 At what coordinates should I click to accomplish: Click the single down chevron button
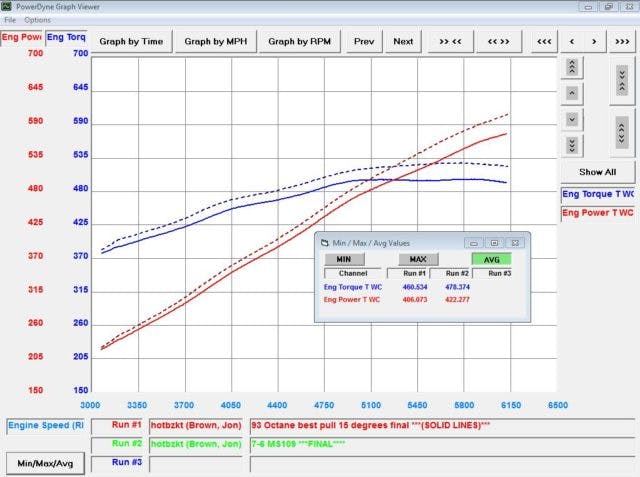coord(571,119)
